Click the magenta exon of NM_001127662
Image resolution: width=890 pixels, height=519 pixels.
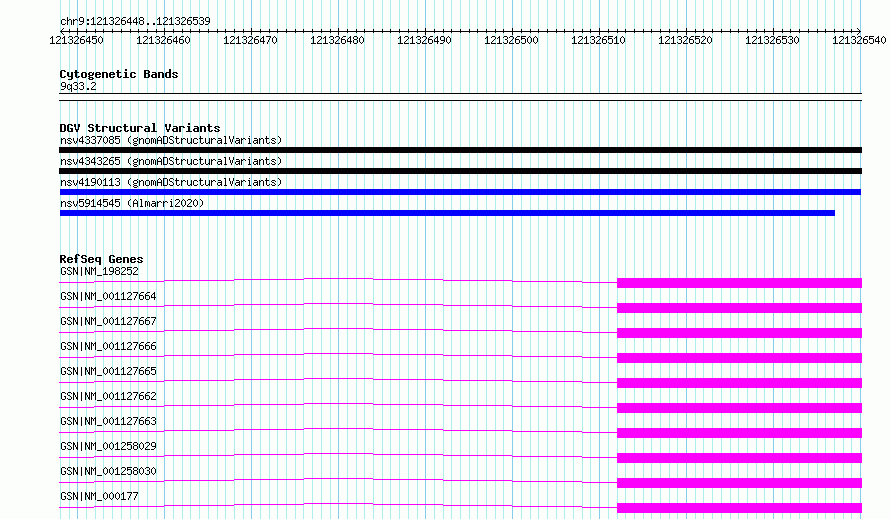pos(740,408)
